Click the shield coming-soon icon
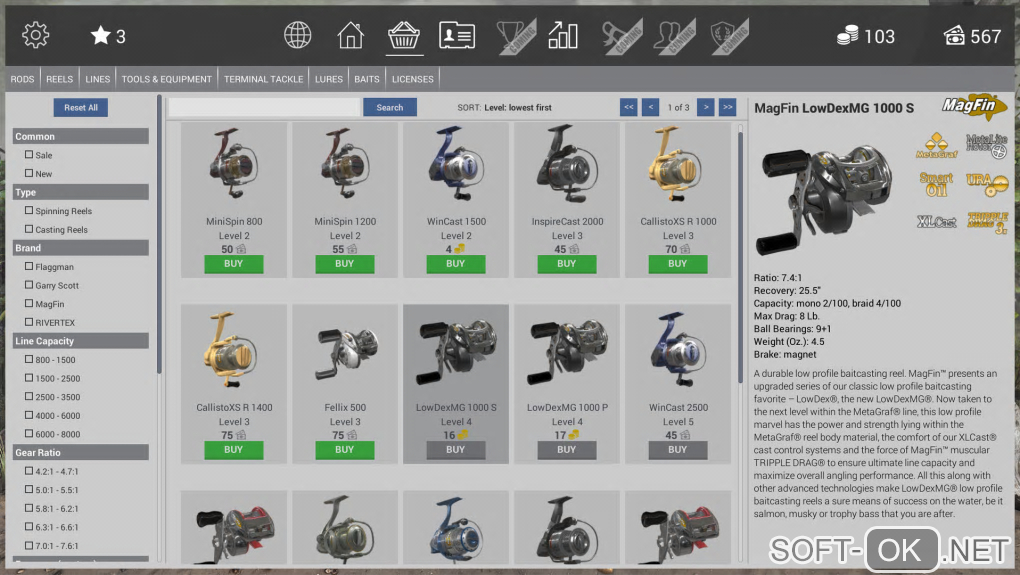 (729, 36)
